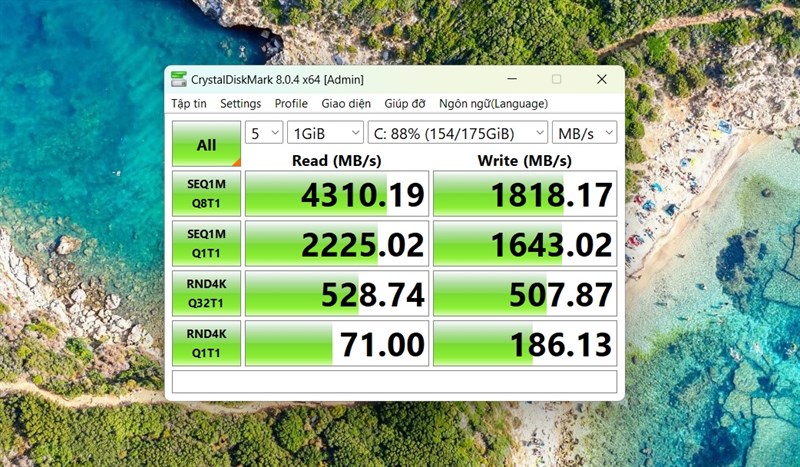
Task: Open the Settings menu
Action: pyautogui.click(x=240, y=104)
